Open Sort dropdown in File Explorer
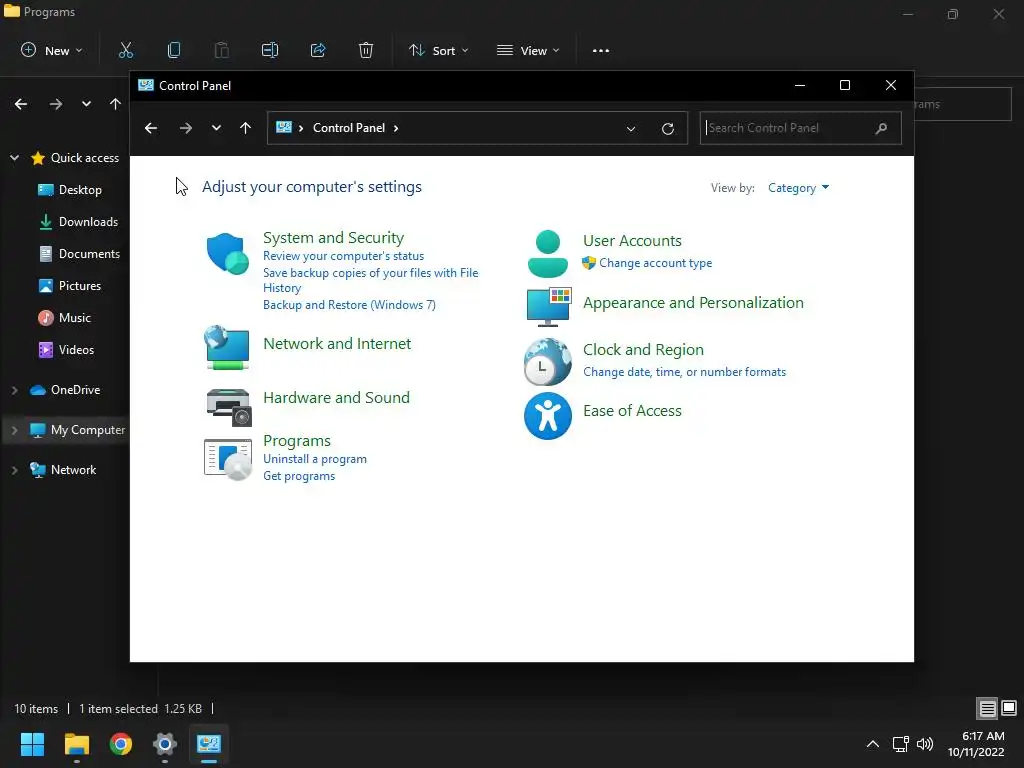1024x768 pixels. (438, 50)
